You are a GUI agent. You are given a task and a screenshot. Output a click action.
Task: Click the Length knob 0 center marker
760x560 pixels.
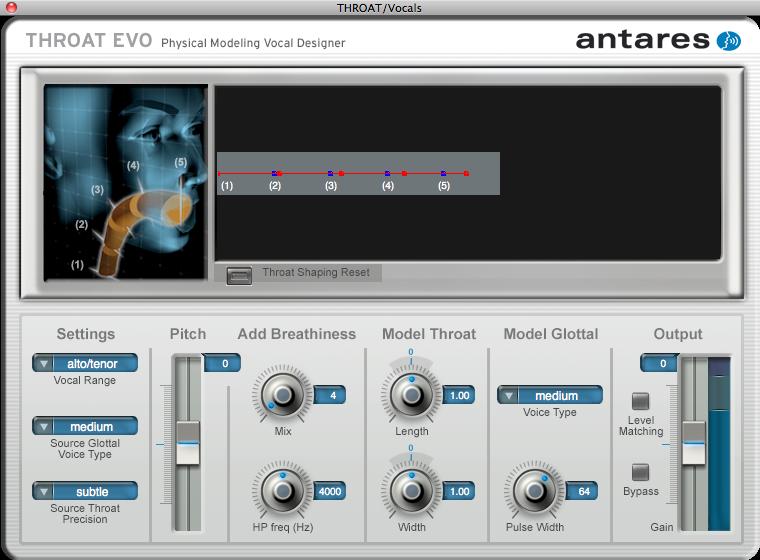coord(411,352)
